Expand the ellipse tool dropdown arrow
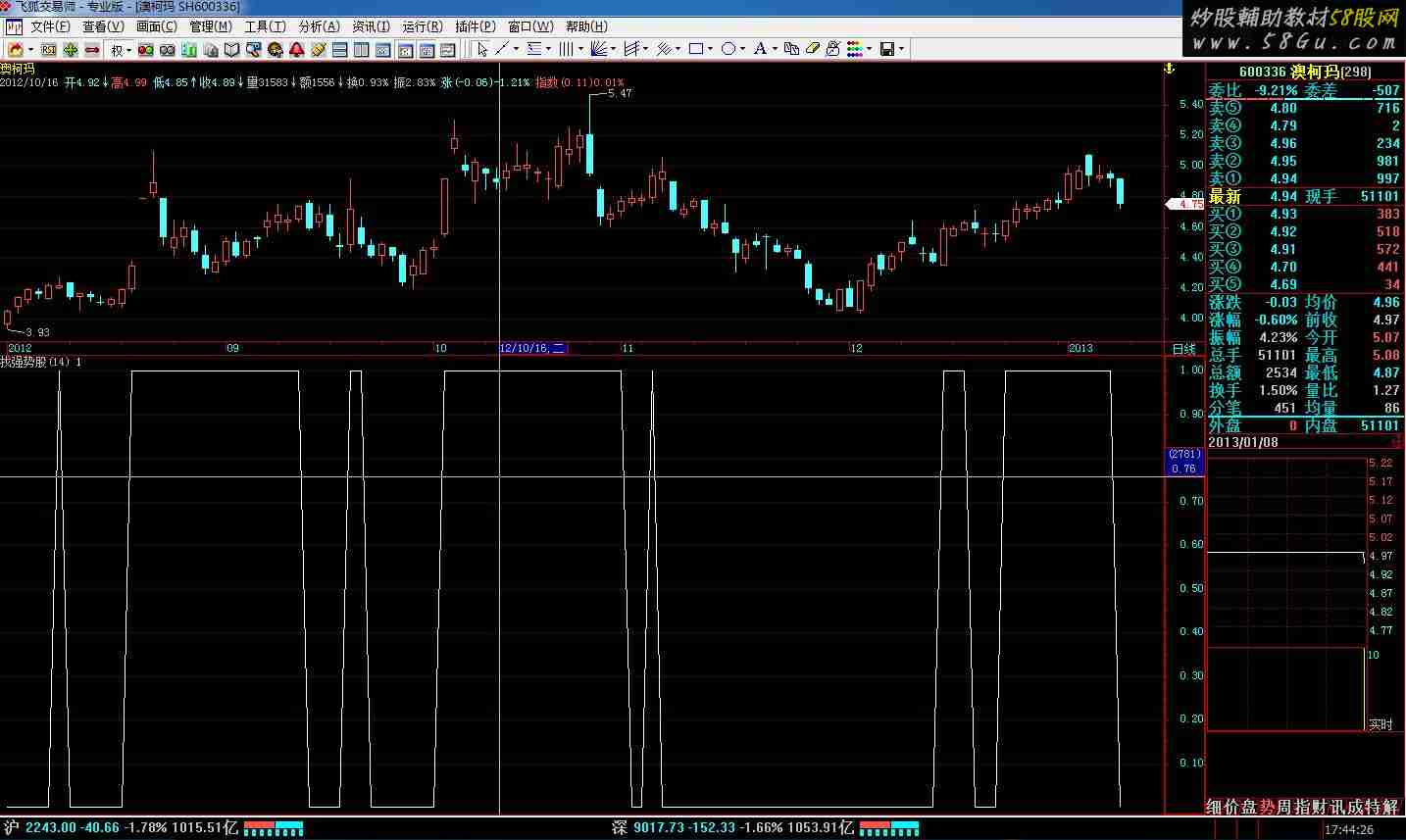 742,49
